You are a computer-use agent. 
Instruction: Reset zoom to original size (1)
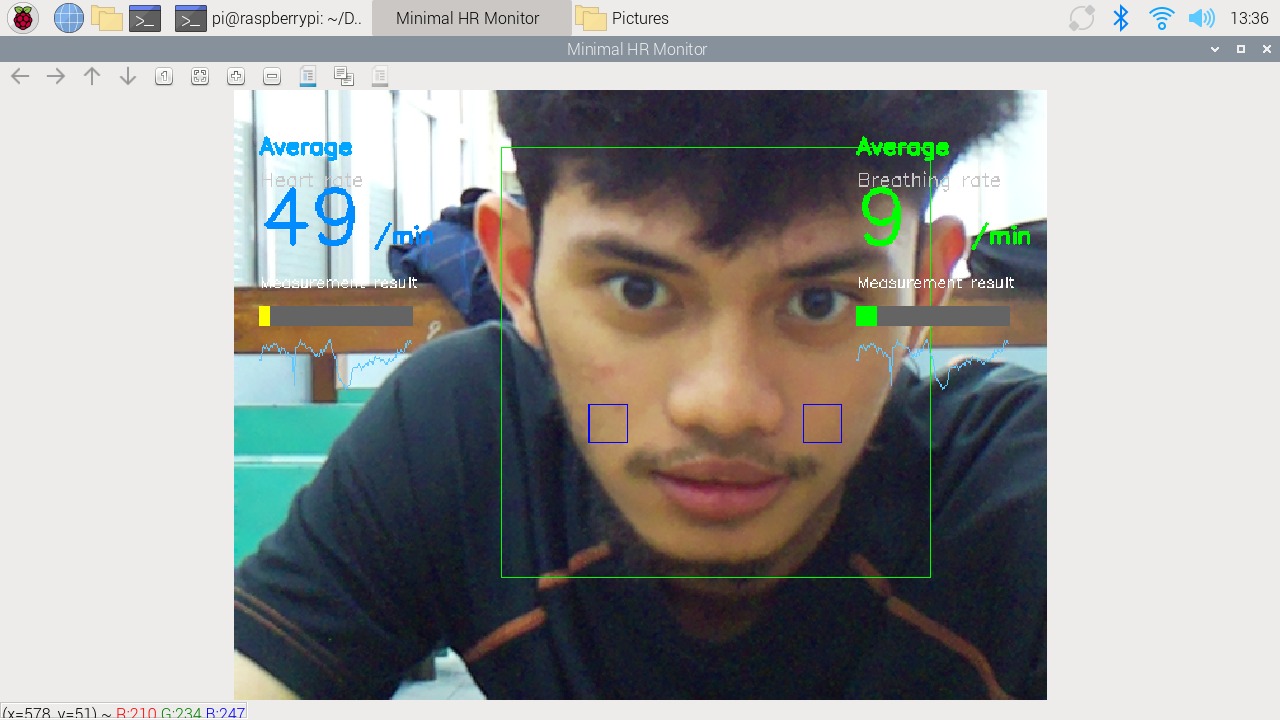pyautogui.click(x=164, y=76)
